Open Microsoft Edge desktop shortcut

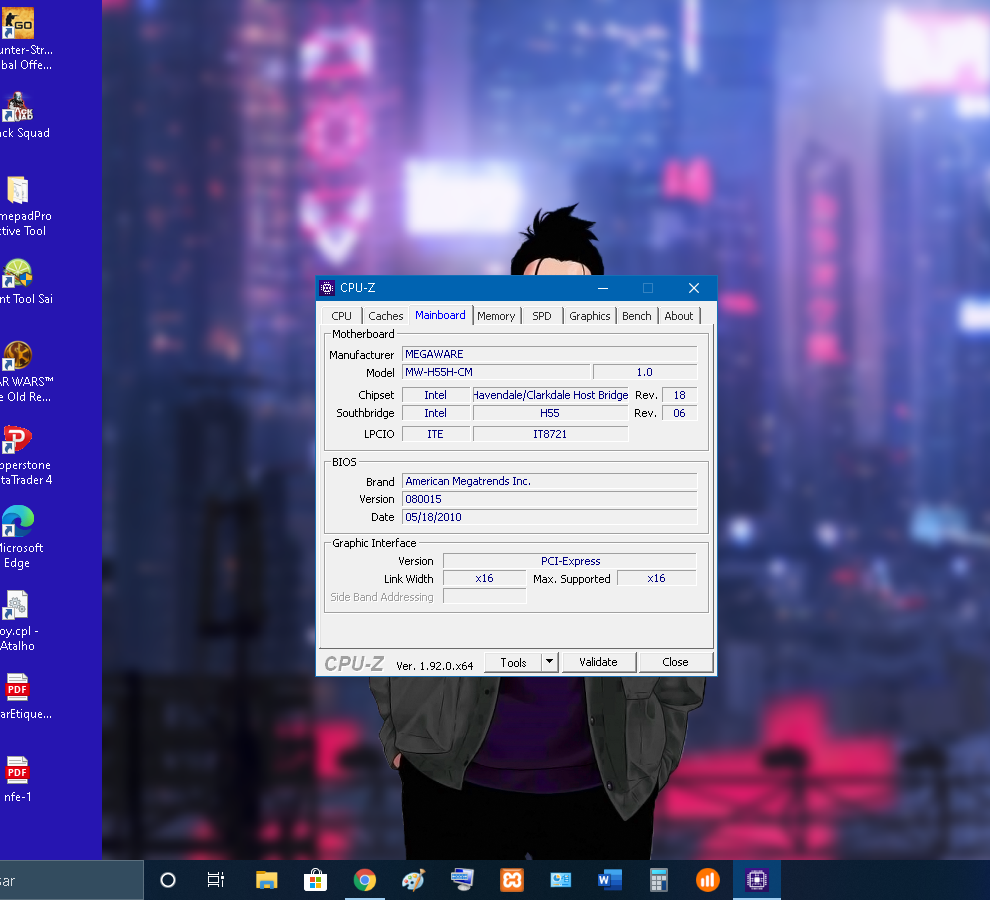pos(19,537)
